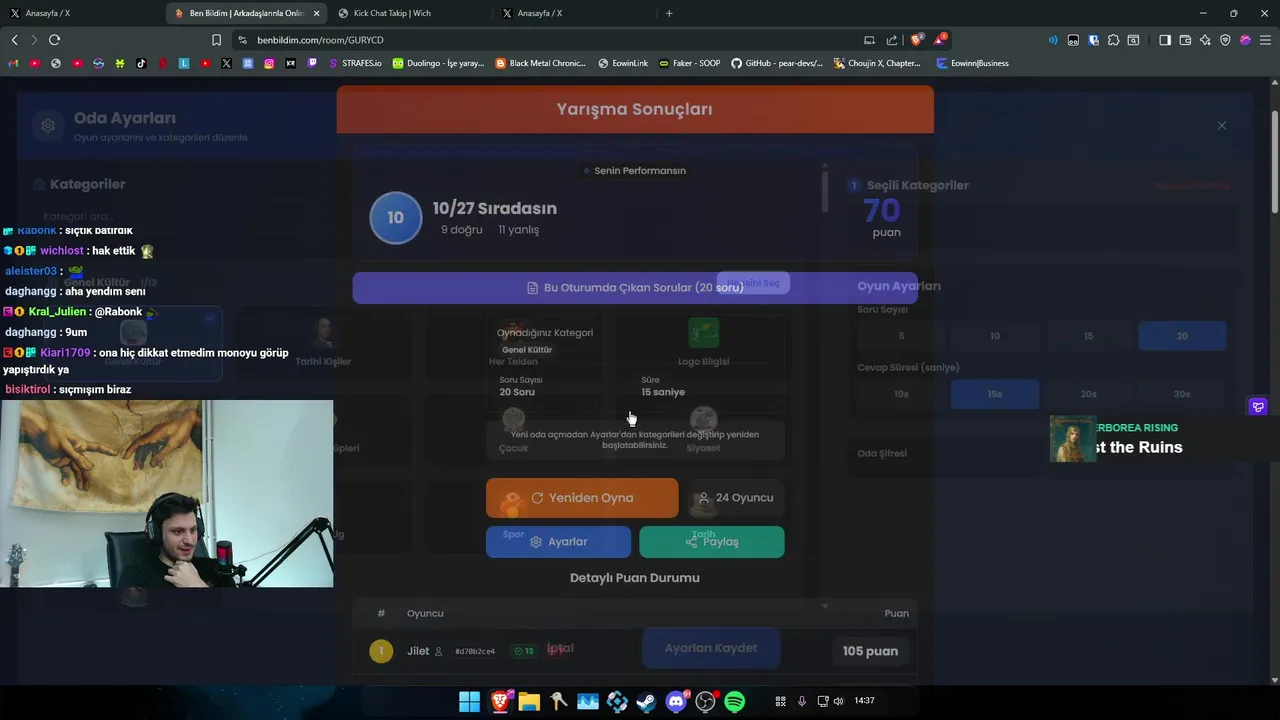Viewport: 1280px width, 720px height.
Task: Open the Gmail bookmark icon
Action: click(13, 63)
